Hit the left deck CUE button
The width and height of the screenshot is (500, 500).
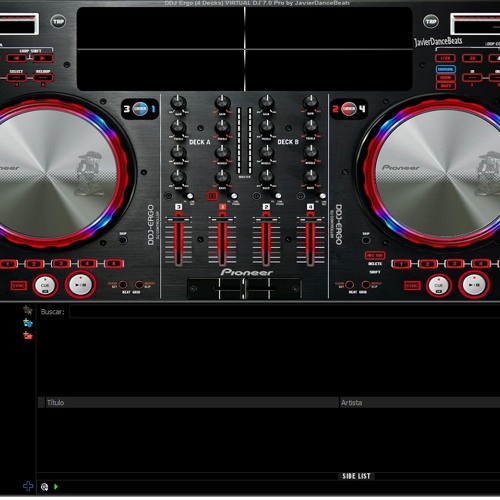tap(45, 285)
